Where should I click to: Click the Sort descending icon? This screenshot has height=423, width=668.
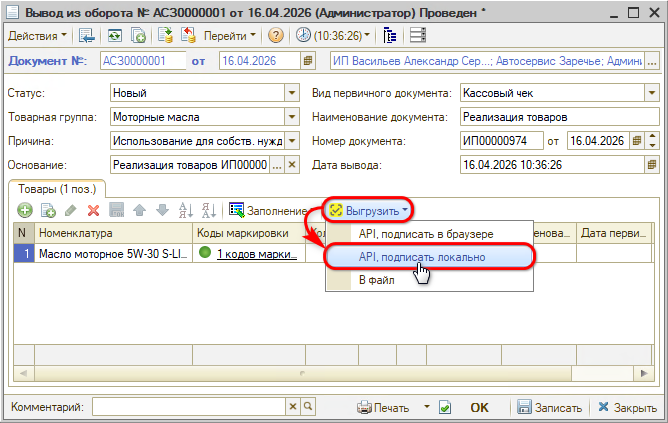(208, 210)
